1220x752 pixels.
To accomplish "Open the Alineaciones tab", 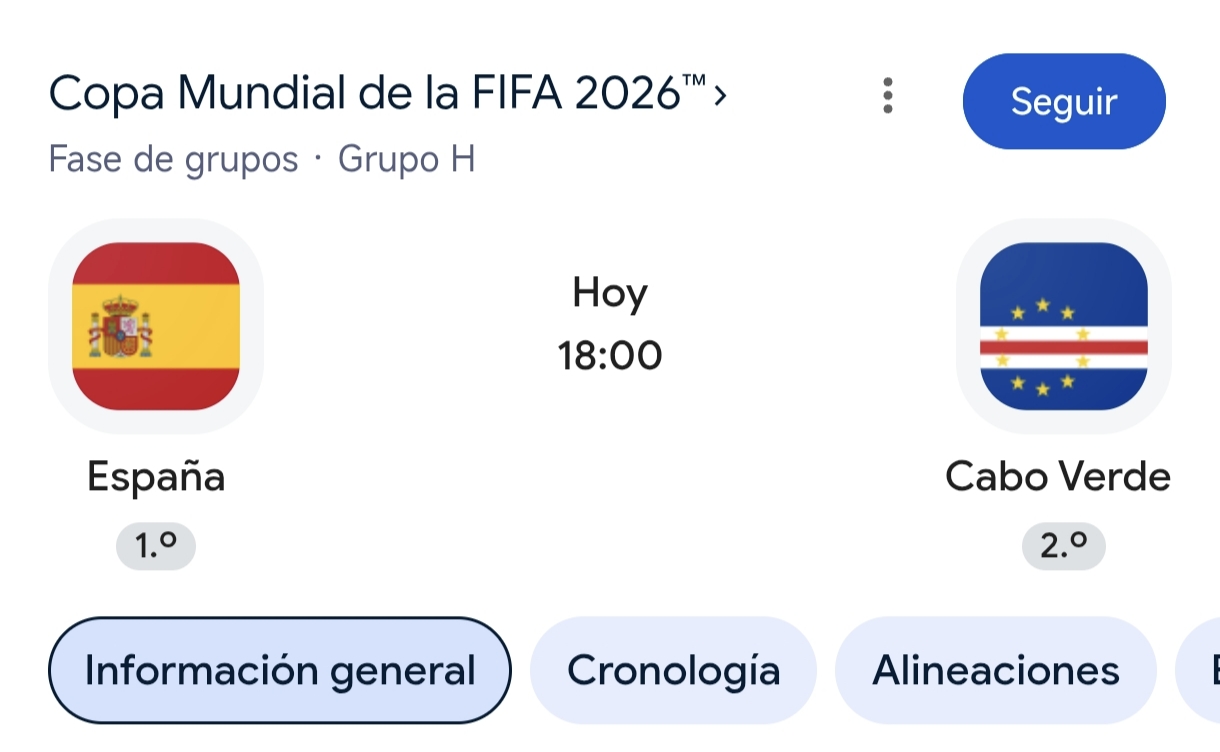I will click(996, 670).
